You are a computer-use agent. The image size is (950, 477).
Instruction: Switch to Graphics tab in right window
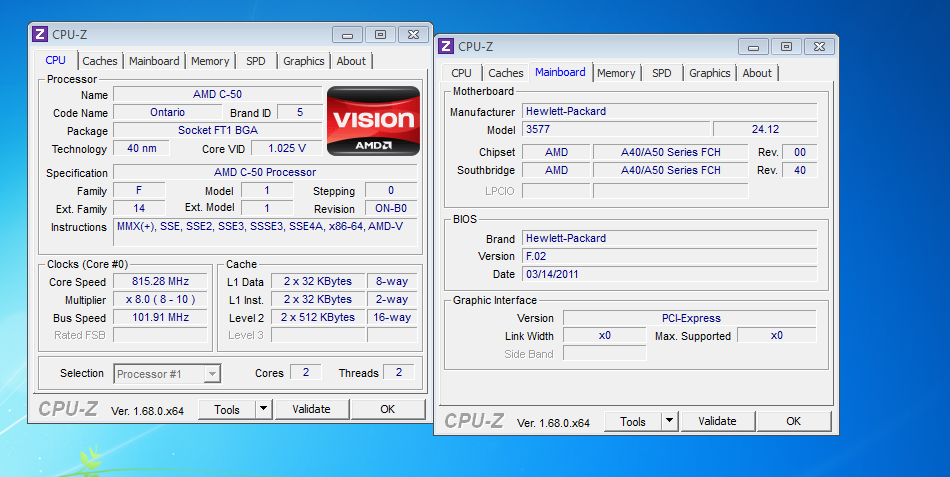[x=709, y=73]
